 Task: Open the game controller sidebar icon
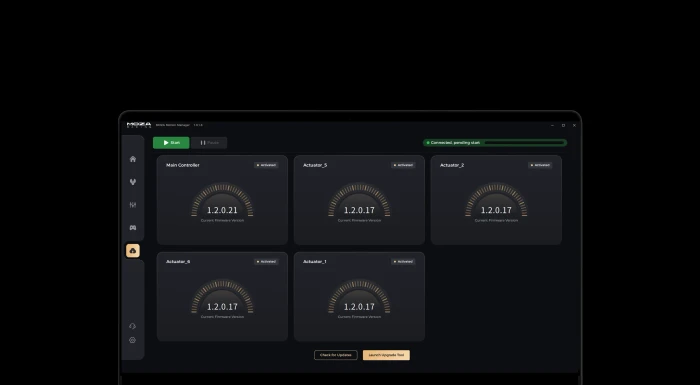coord(133,228)
